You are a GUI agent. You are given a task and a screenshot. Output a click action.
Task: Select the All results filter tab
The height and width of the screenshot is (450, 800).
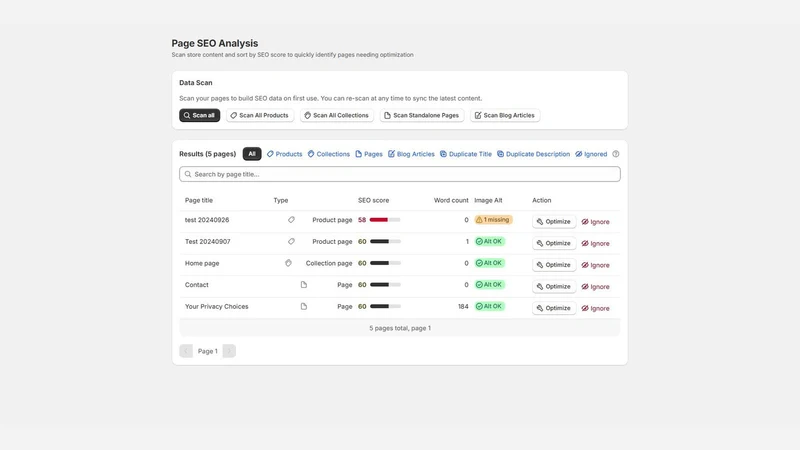coord(252,154)
